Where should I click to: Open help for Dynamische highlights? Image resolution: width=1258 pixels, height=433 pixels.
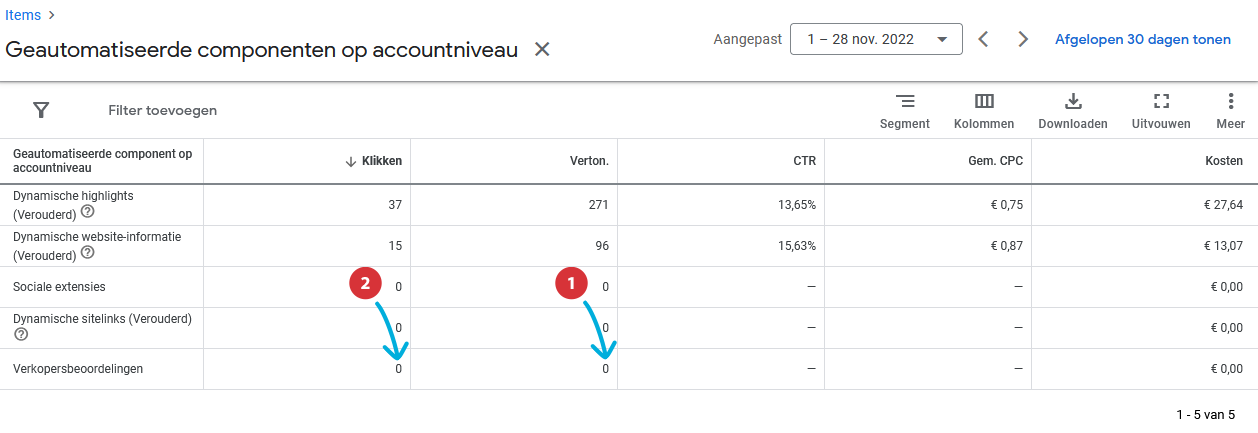tap(88, 212)
